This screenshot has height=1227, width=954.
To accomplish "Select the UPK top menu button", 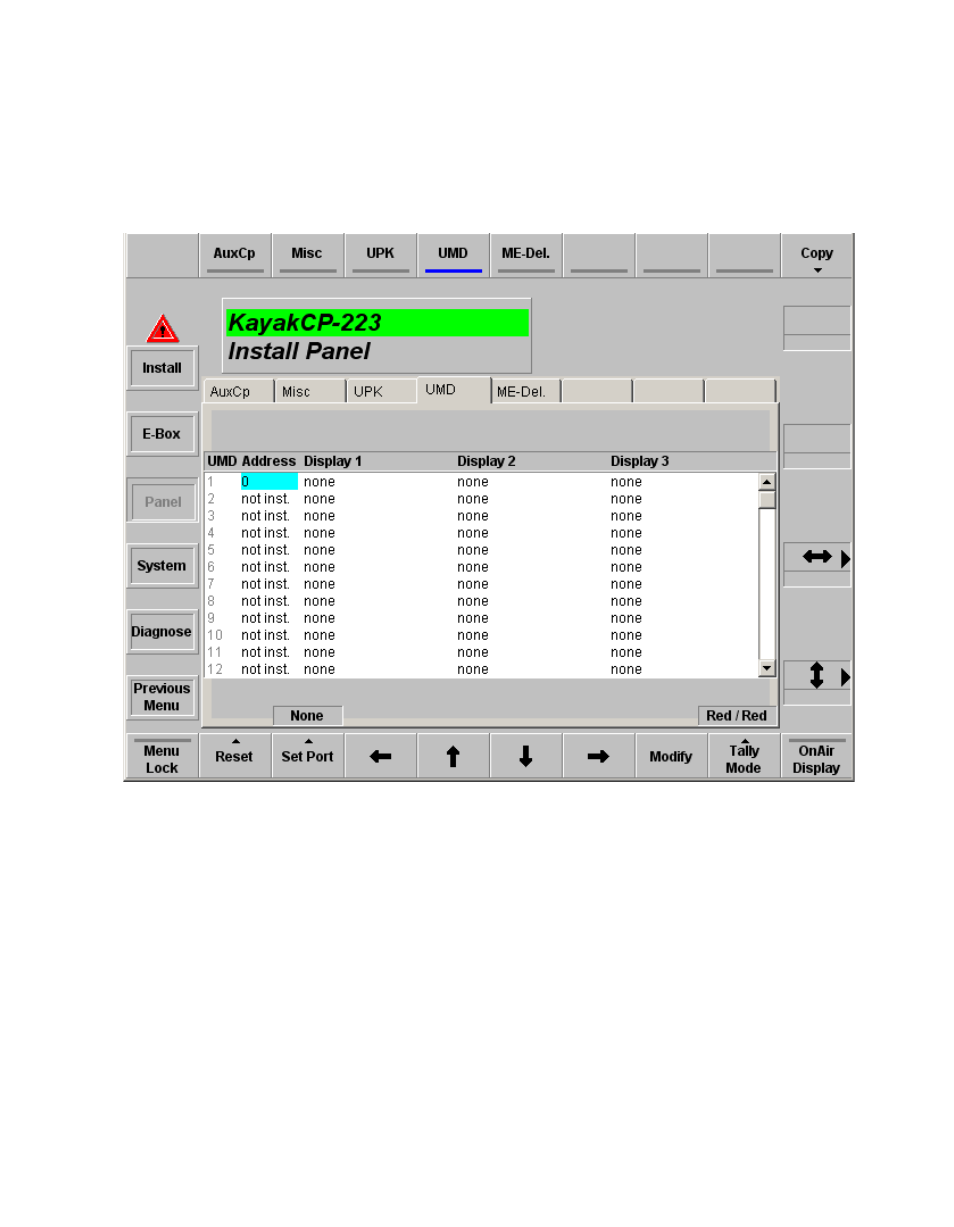I will 380,256.
